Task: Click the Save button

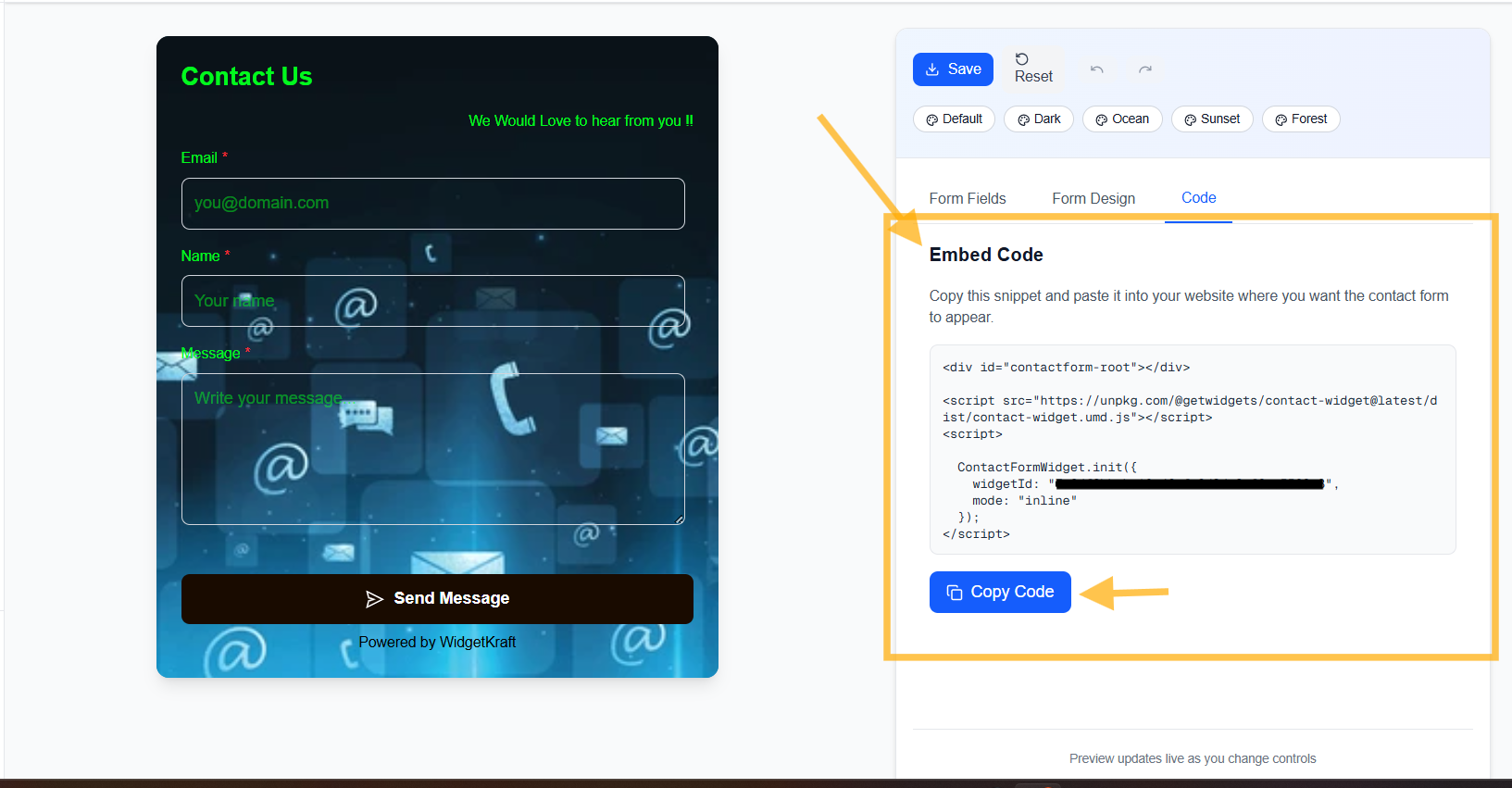Action: pos(953,69)
